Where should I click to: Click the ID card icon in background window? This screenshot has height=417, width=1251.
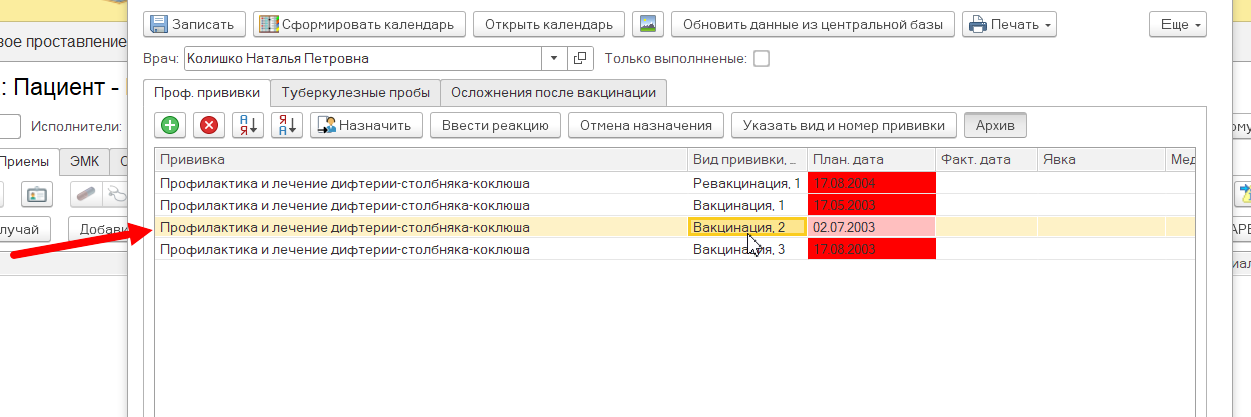pyautogui.click(x=37, y=194)
